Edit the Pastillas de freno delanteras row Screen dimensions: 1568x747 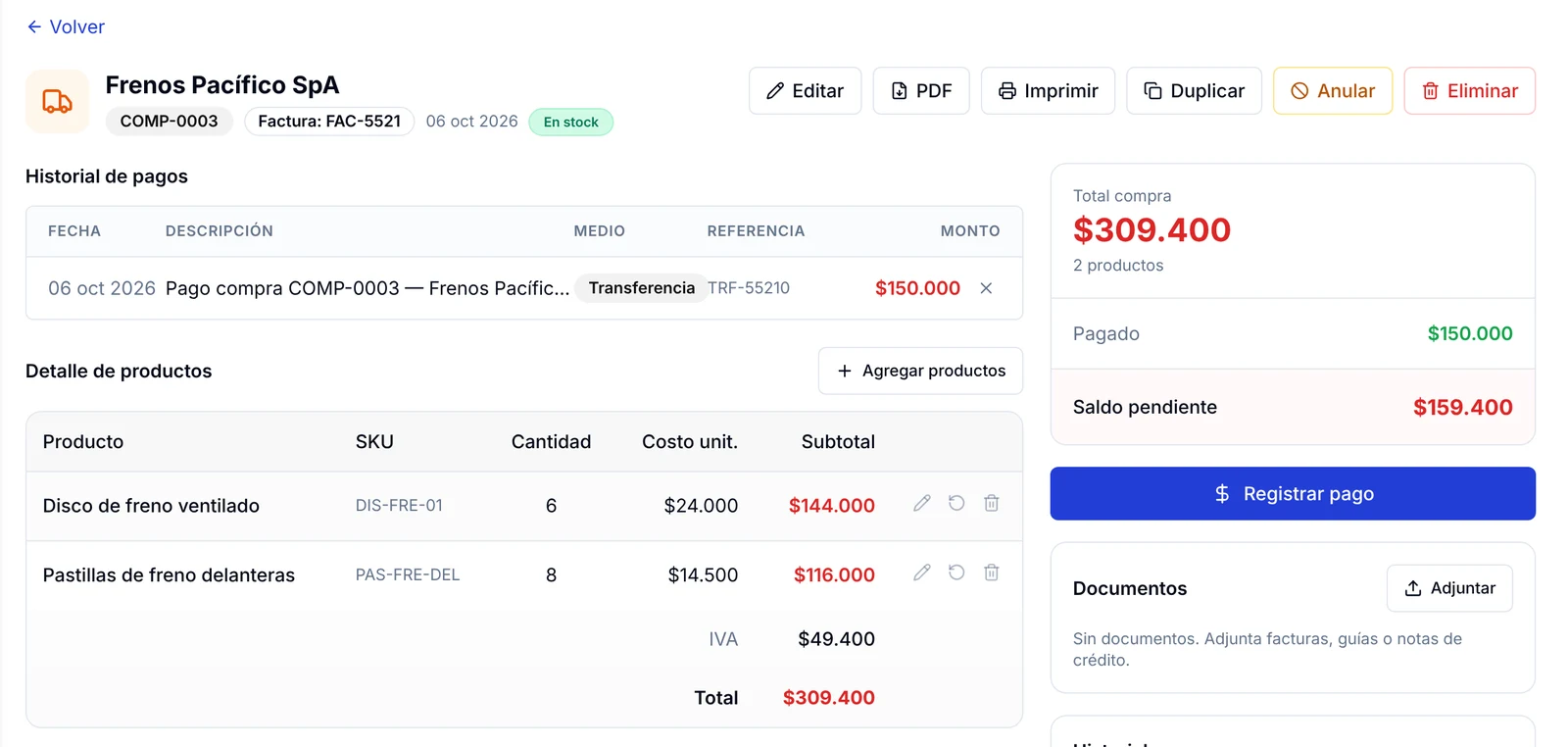coord(922,573)
